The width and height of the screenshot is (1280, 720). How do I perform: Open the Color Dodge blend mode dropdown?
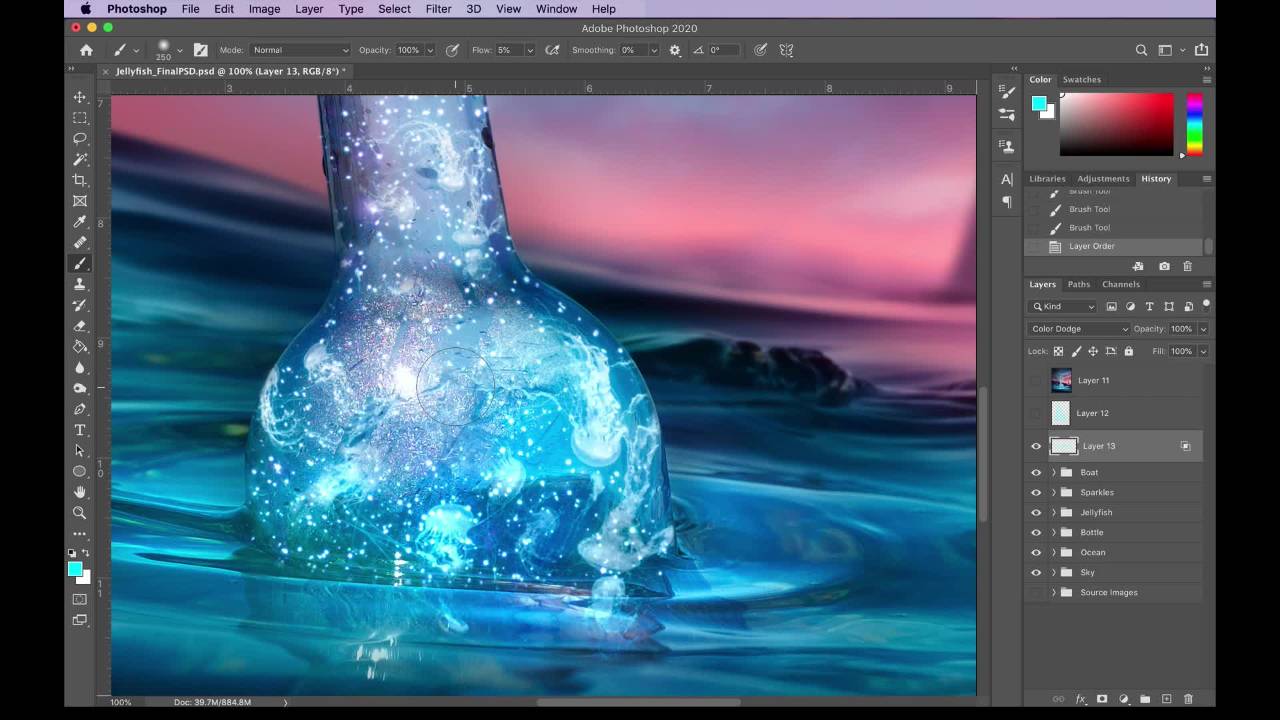coord(1078,329)
